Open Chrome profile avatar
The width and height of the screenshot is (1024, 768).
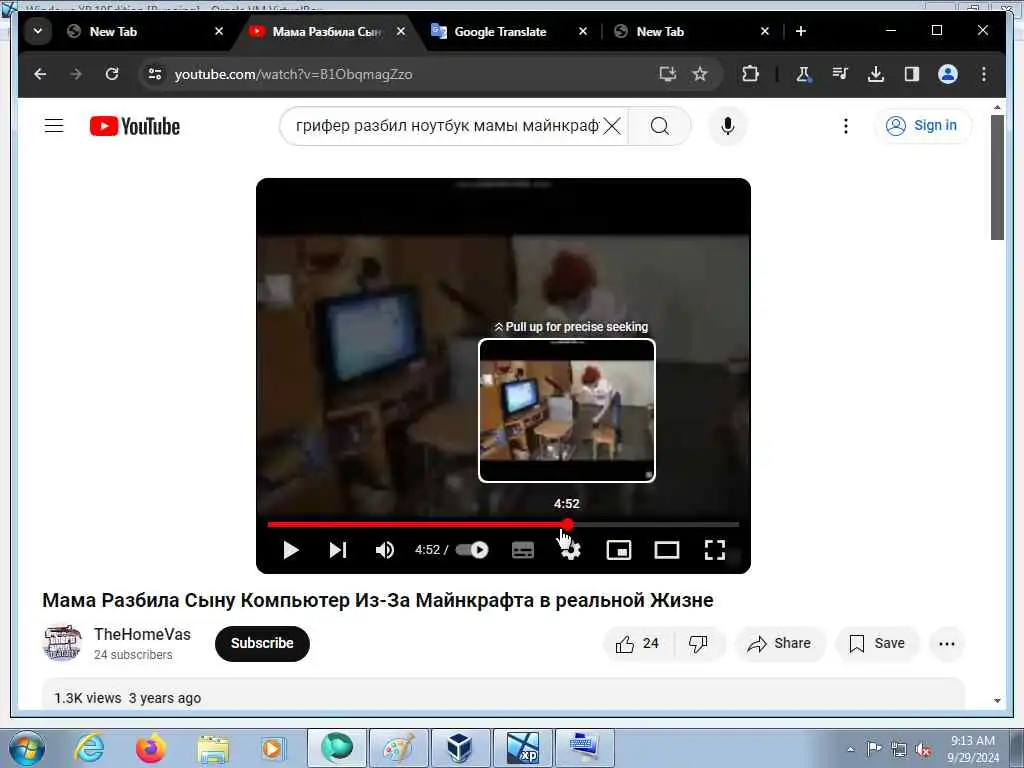(948, 74)
